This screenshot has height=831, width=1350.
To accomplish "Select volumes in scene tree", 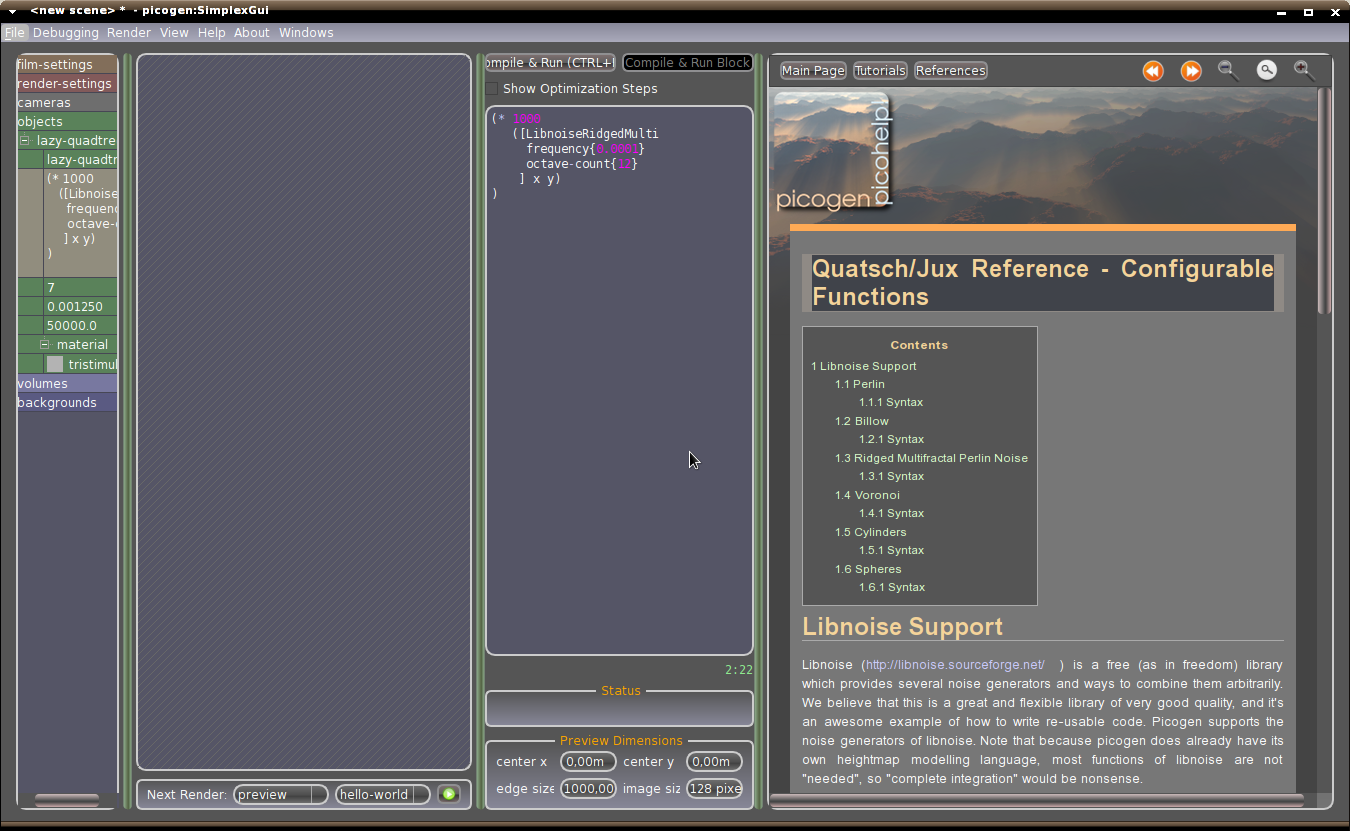I will click(x=67, y=384).
